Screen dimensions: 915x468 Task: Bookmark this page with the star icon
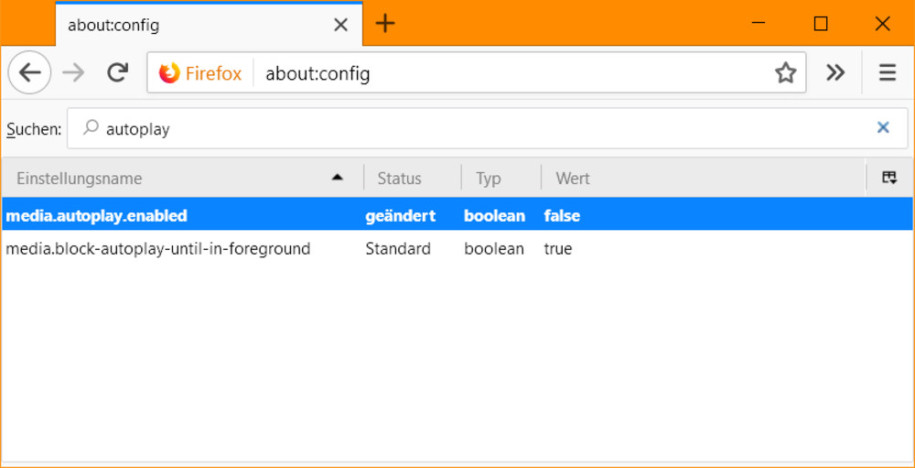(x=785, y=73)
